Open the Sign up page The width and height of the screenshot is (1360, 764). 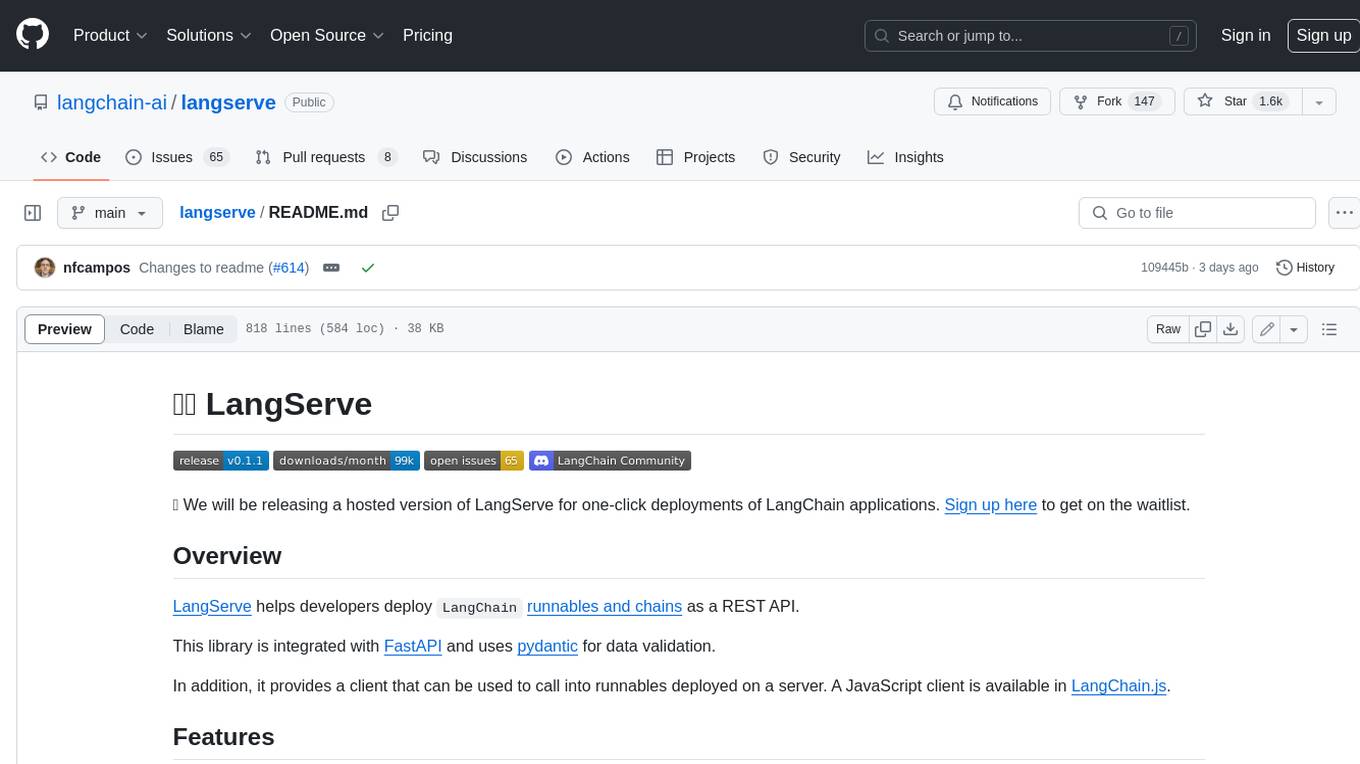[1323, 35]
